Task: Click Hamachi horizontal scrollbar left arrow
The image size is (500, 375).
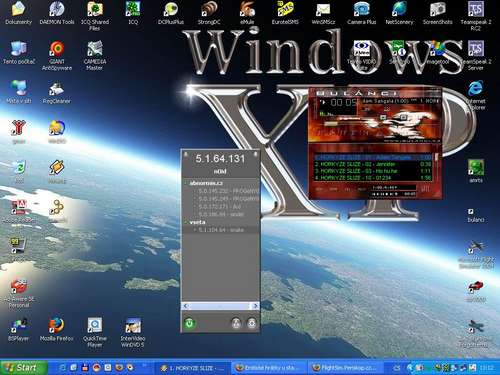Action: click(x=185, y=306)
